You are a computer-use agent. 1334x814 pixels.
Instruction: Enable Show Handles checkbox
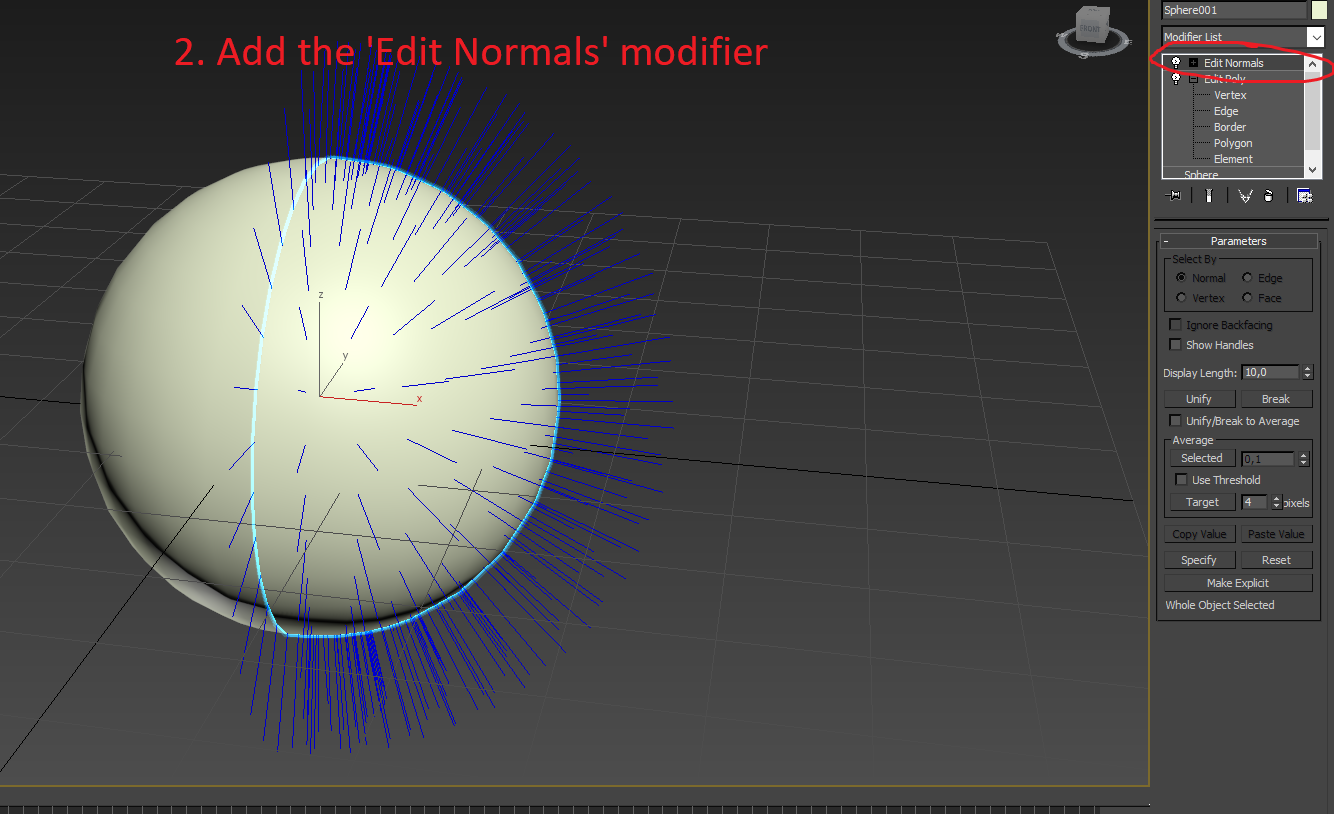[1176, 345]
